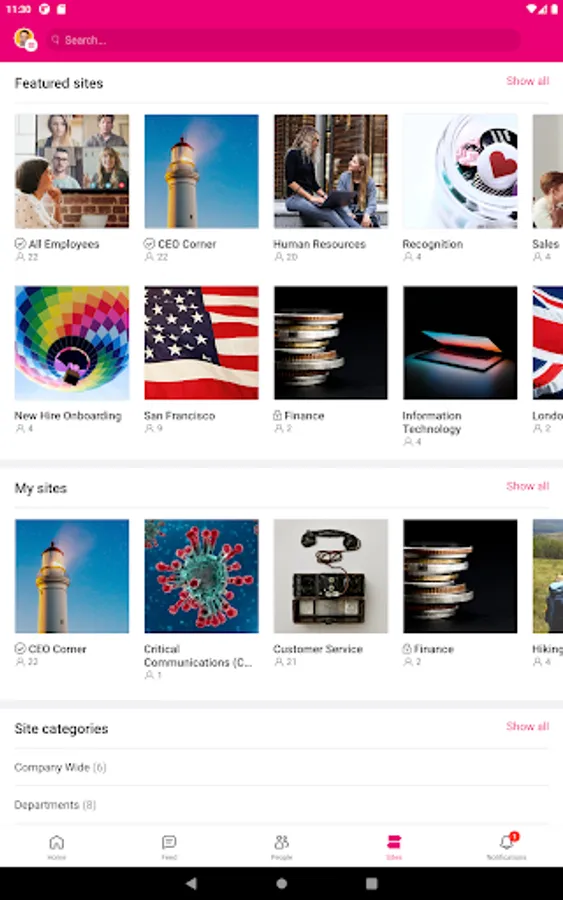Open the Home tab icon

tap(56, 842)
